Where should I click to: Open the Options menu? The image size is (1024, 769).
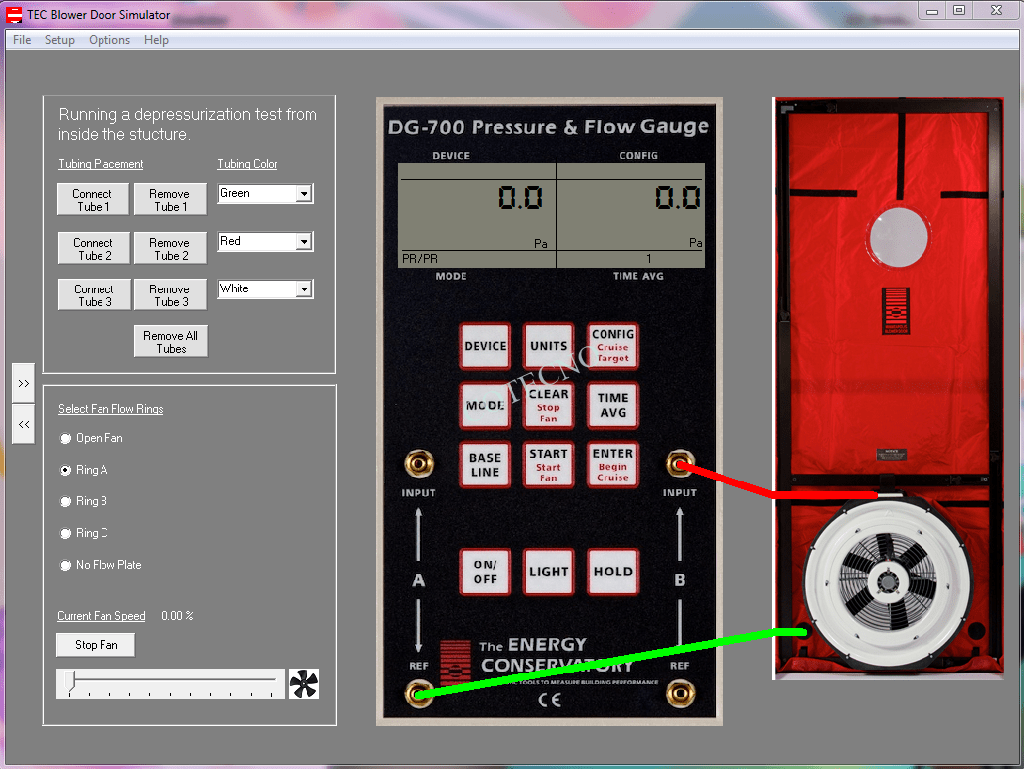109,40
